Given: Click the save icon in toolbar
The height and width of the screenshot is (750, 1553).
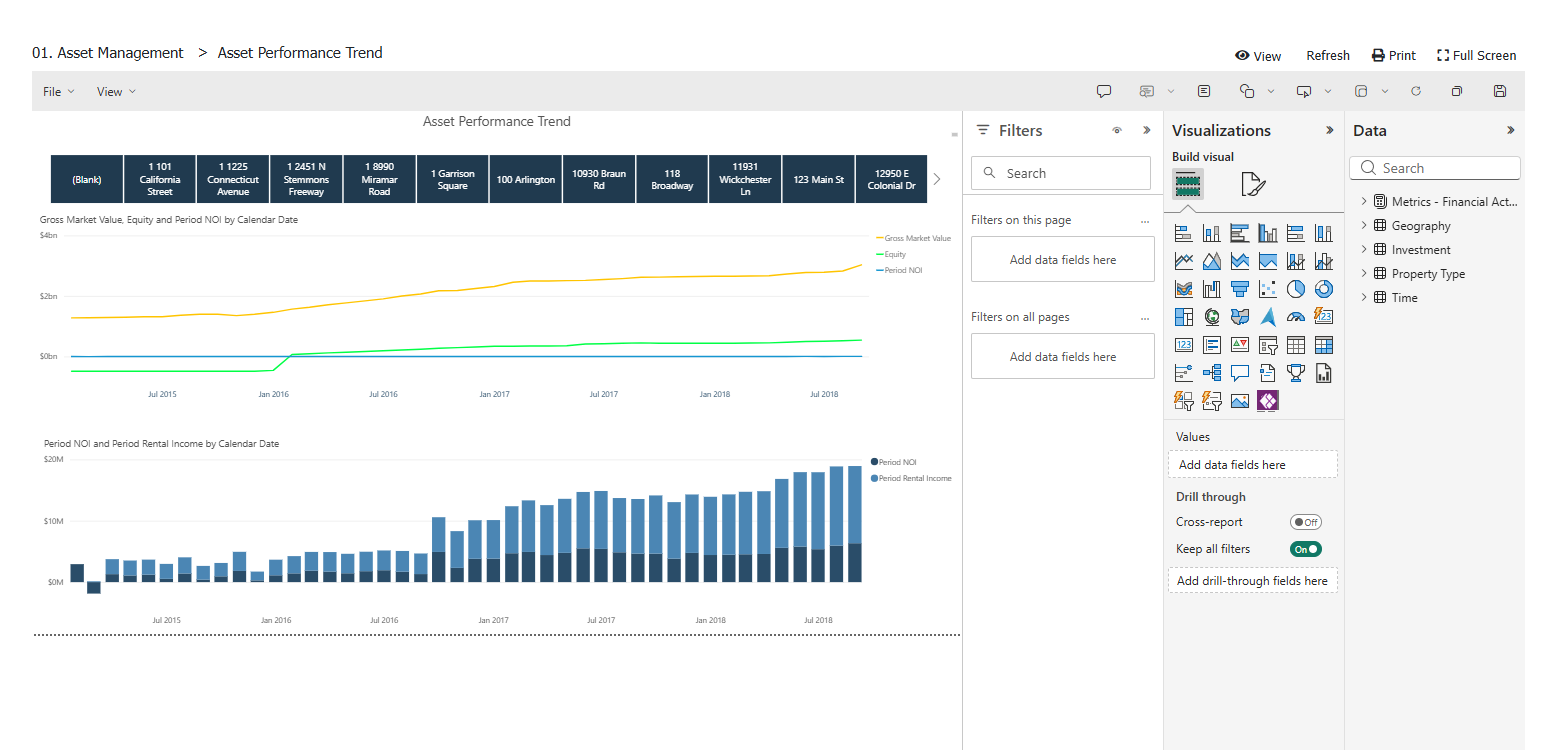Looking at the screenshot, I should click(x=1499, y=91).
